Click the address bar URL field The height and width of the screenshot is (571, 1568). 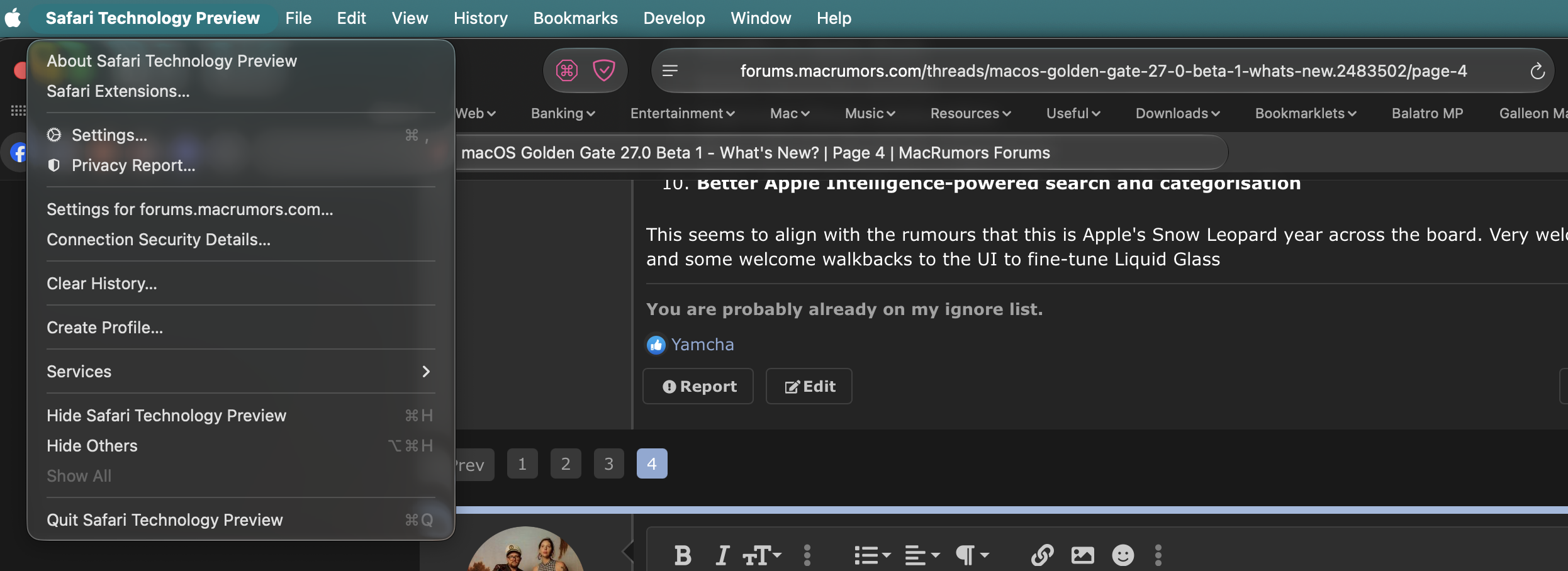(1103, 71)
